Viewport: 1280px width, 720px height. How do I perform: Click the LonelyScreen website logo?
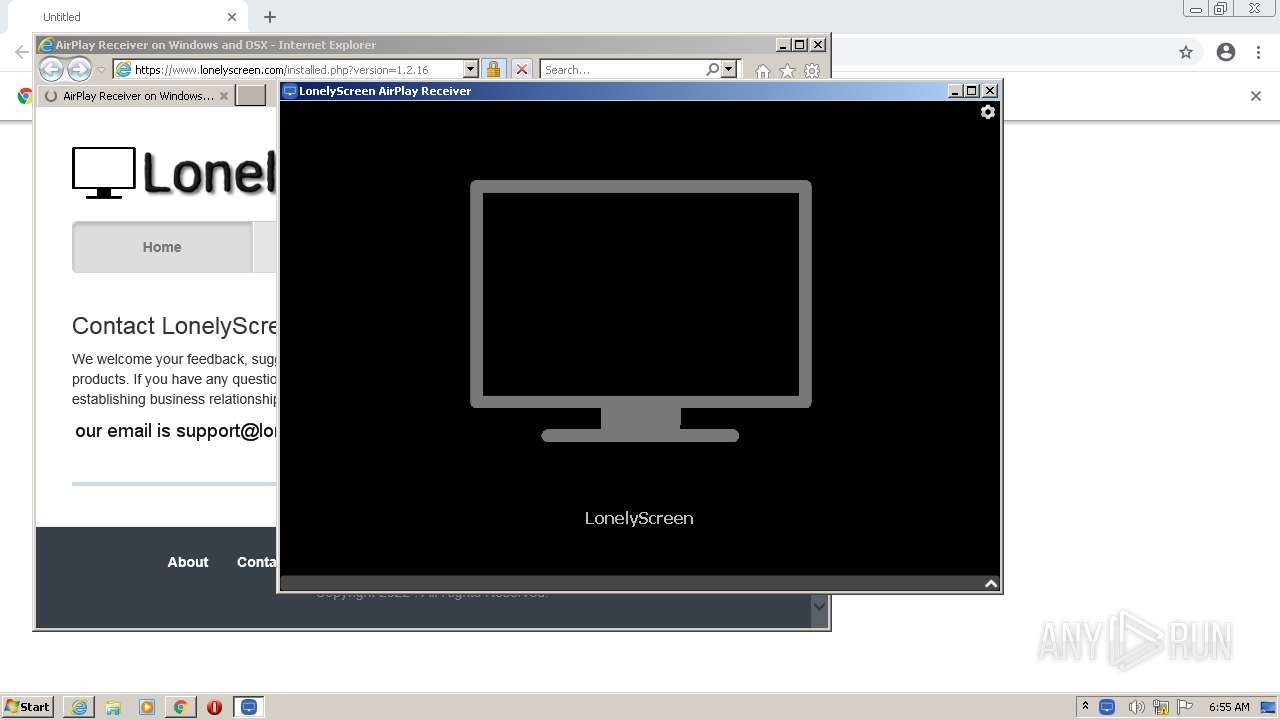(174, 172)
